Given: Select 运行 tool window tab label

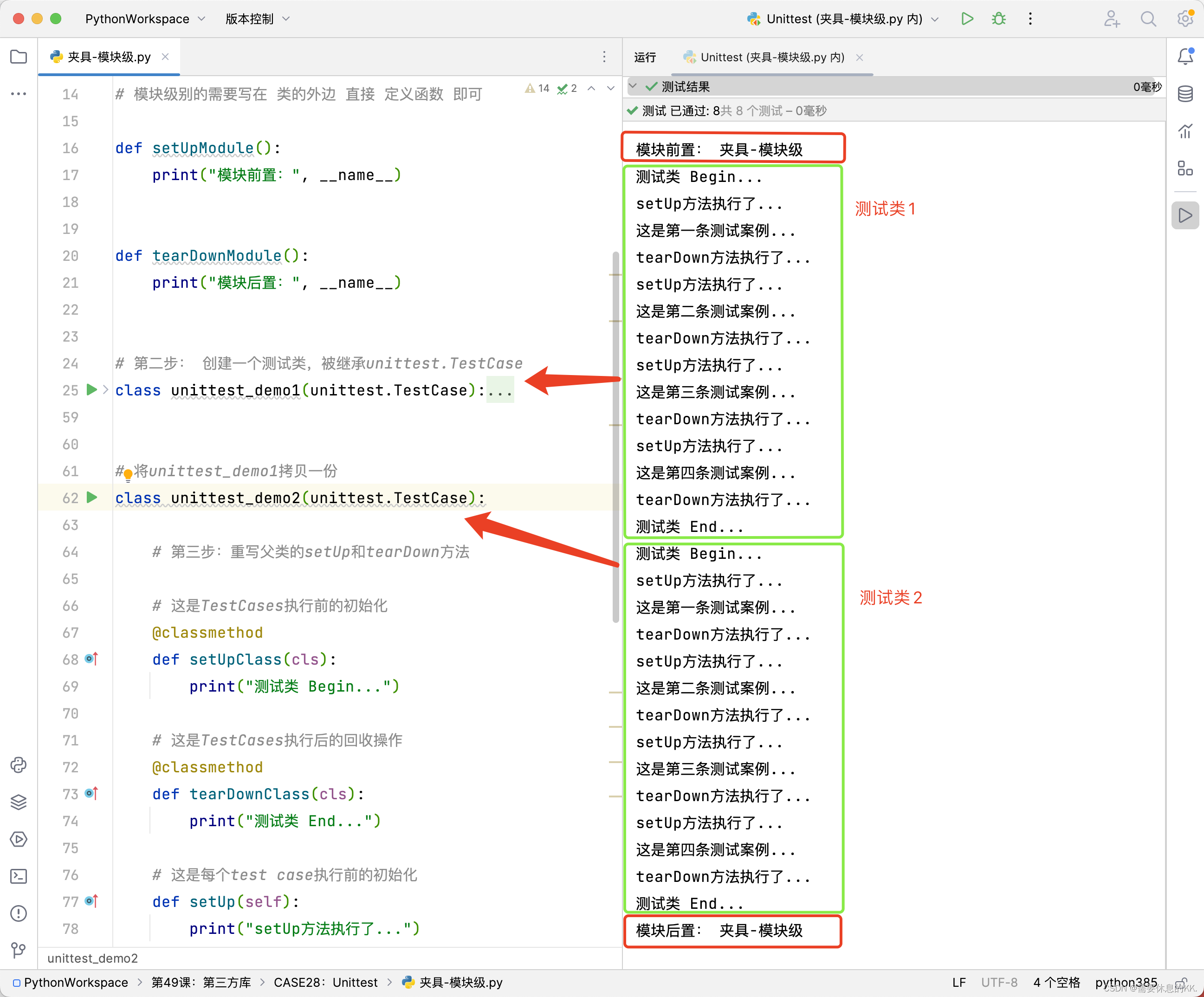Looking at the screenshot, I should [x=645, y=58].
